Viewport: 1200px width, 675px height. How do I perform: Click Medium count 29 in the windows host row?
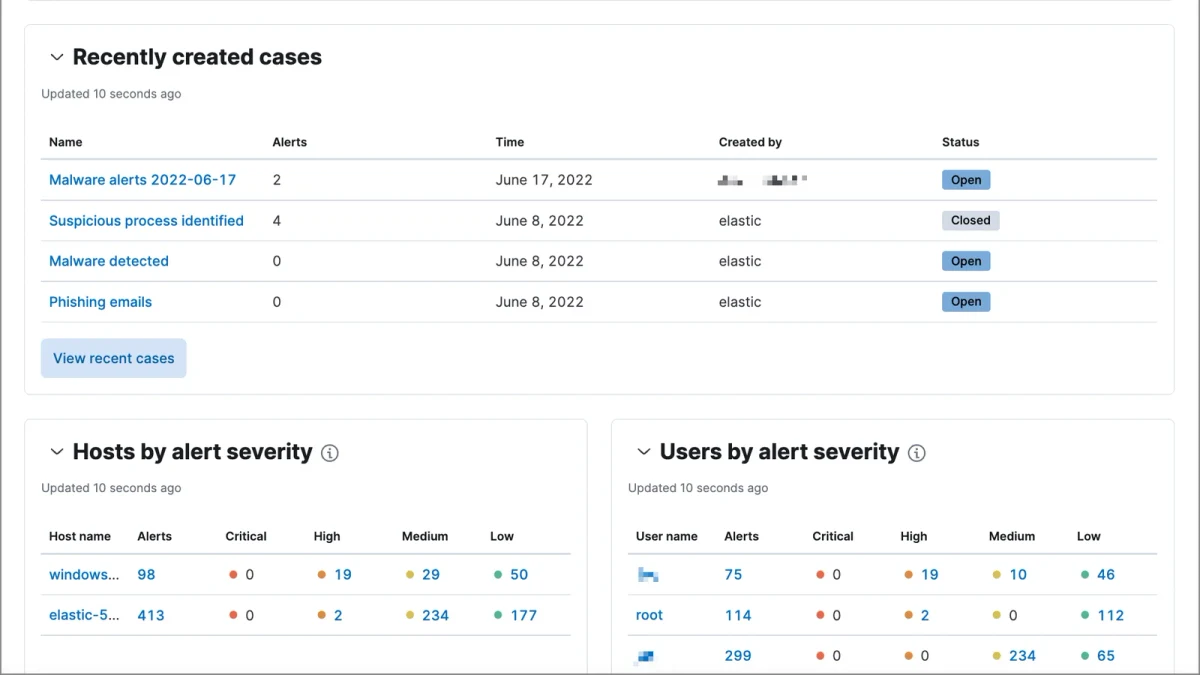[431, 575]
